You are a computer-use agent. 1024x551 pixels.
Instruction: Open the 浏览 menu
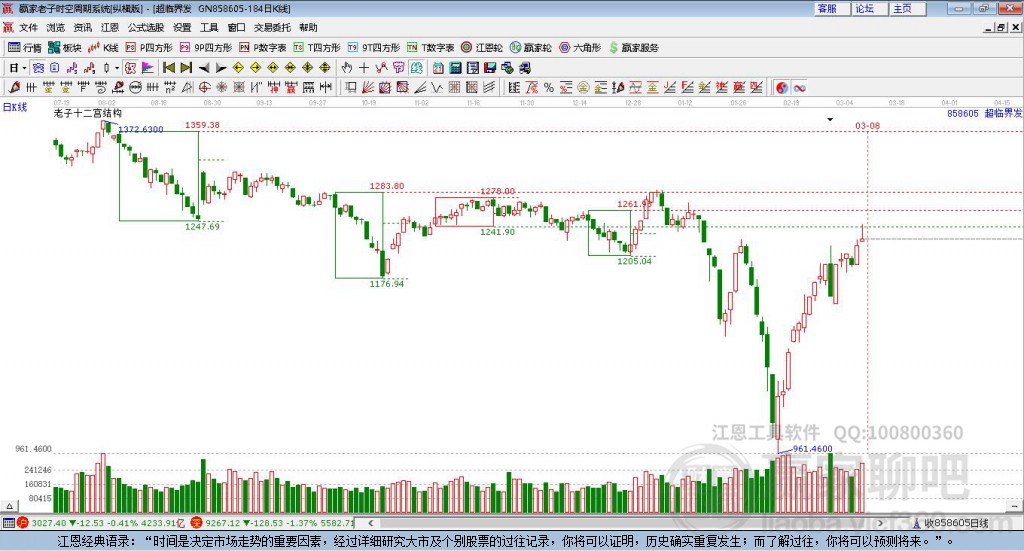coord(56,27)
